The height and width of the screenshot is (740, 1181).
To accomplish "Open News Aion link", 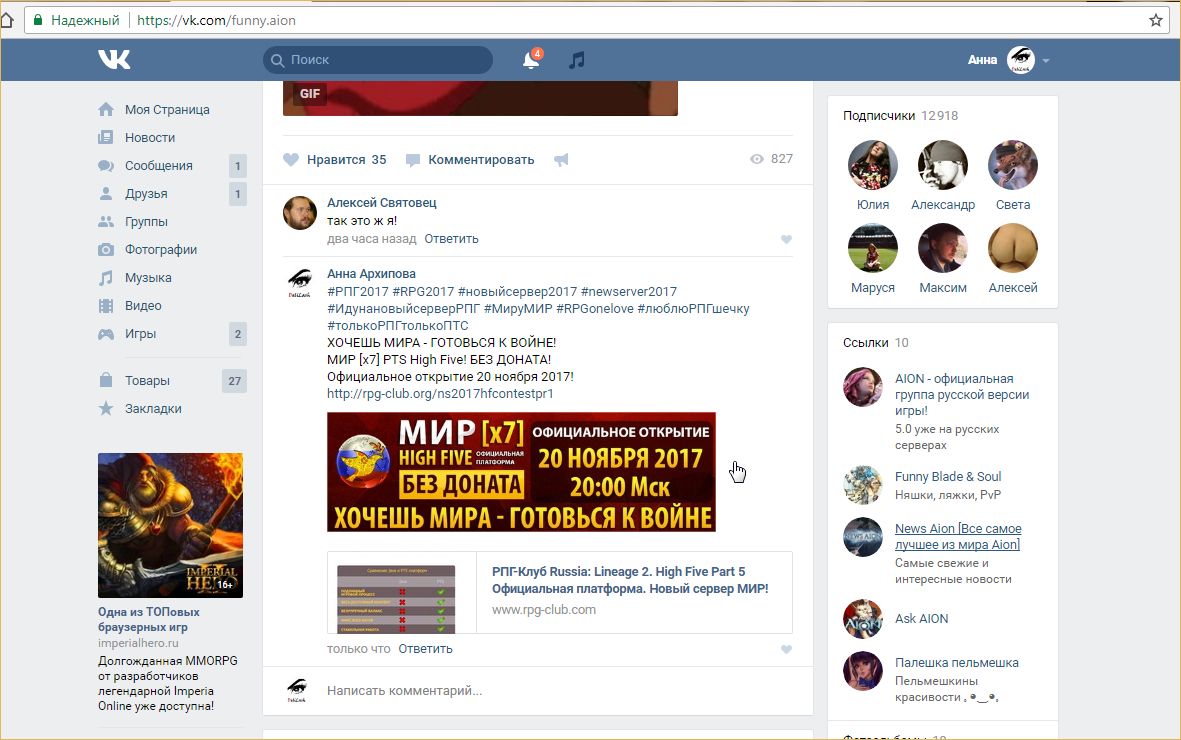I will 958,537.
